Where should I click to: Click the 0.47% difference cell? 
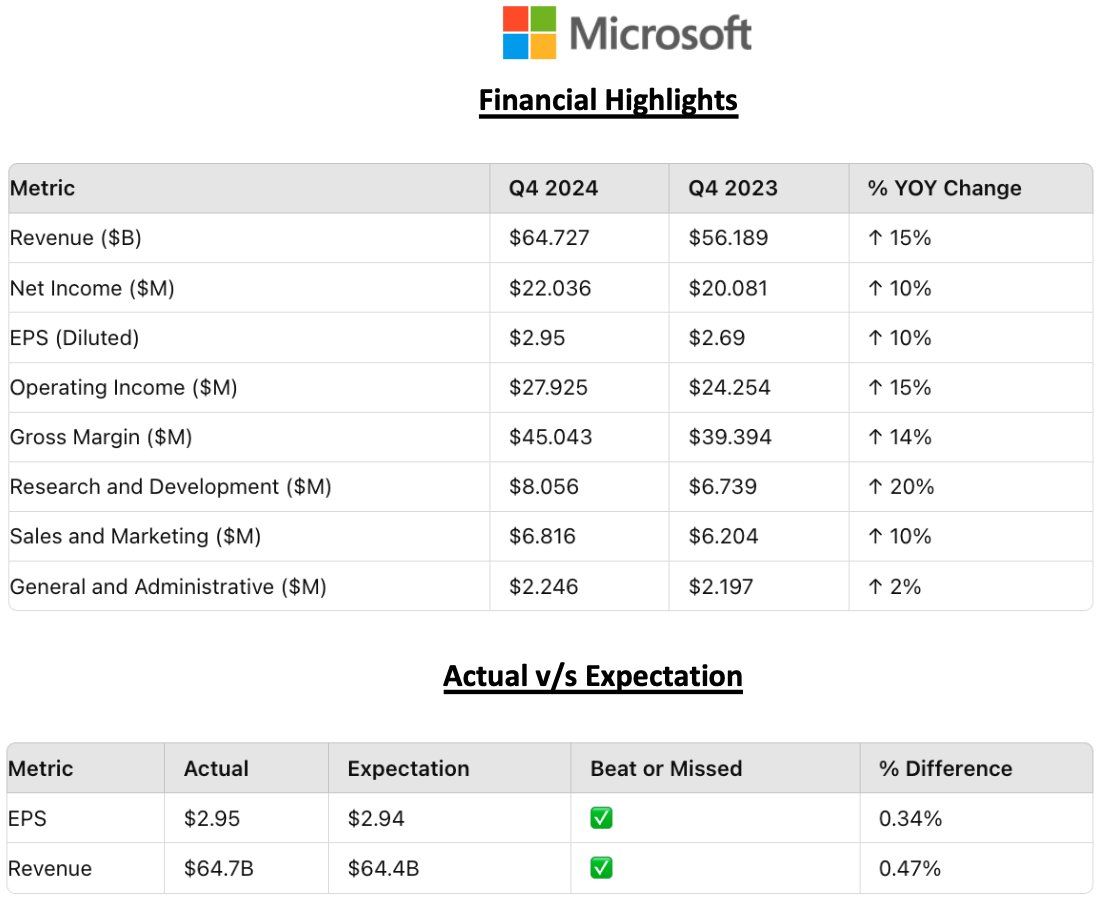click(910, 868)
